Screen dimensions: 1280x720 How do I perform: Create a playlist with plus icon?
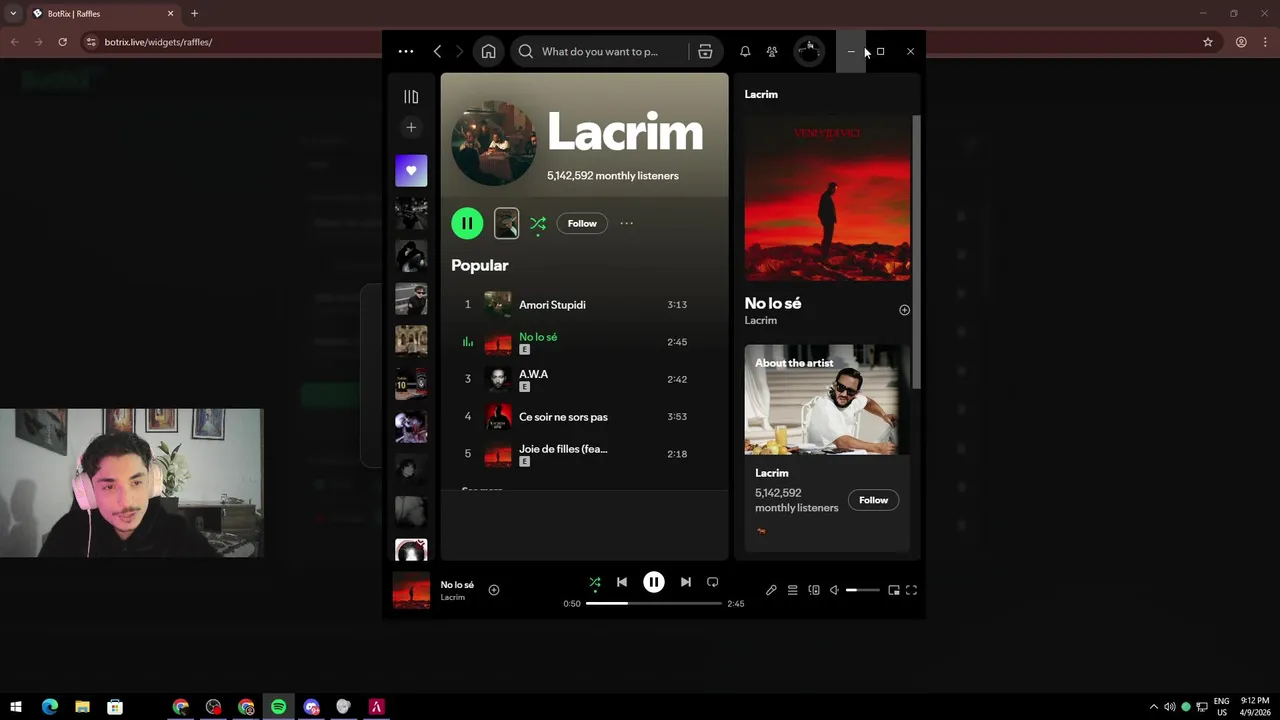(411, 127)
